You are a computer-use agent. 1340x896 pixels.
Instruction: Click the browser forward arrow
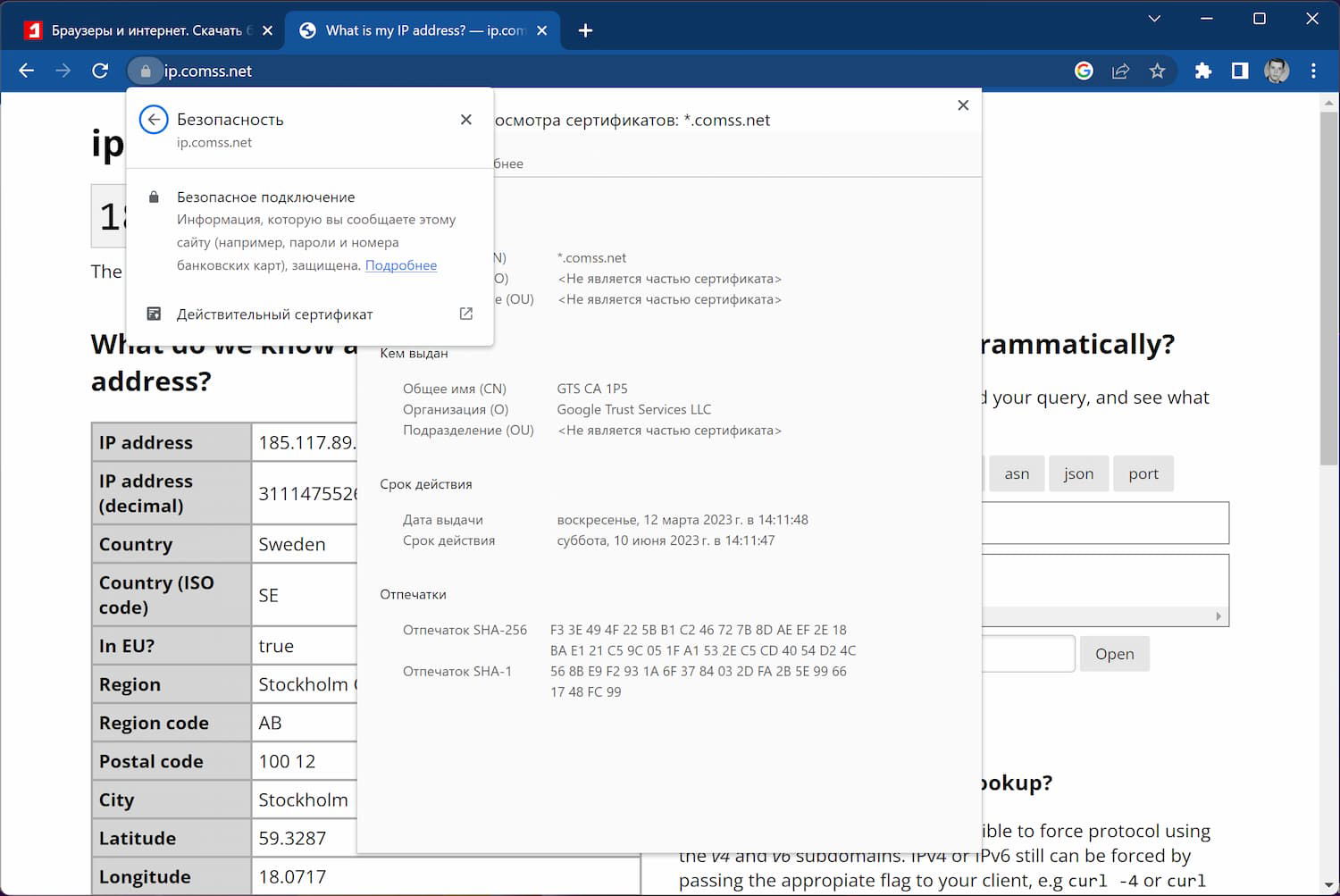(63, 71)
